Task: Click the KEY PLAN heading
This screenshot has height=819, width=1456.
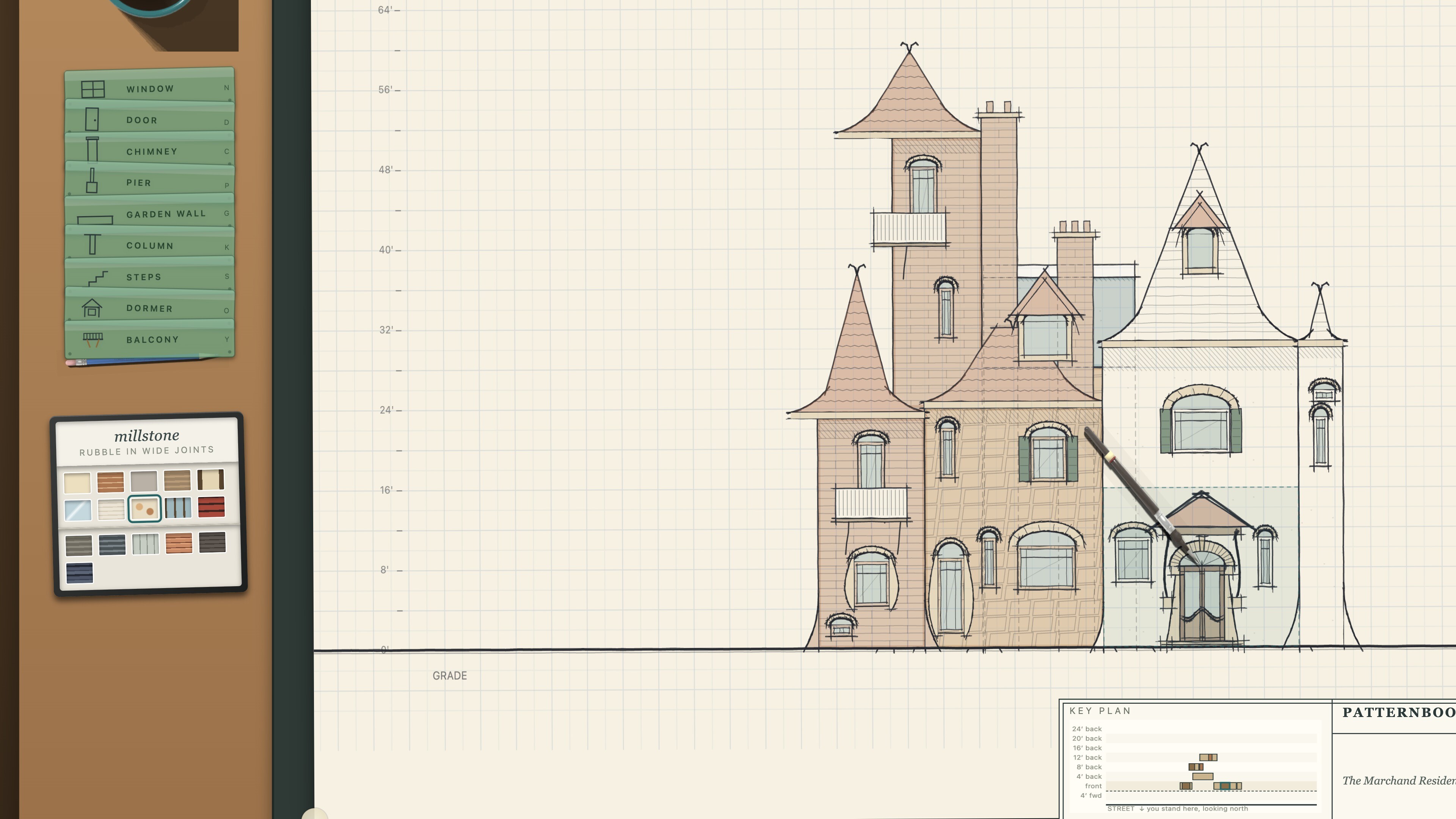Action: pyautogui.click(x=1100, y=711)
